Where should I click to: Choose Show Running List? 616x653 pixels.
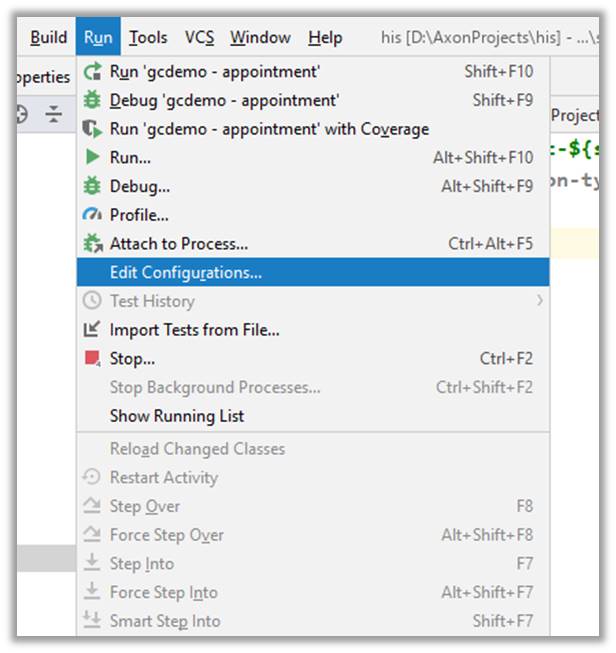pos(177,416)
